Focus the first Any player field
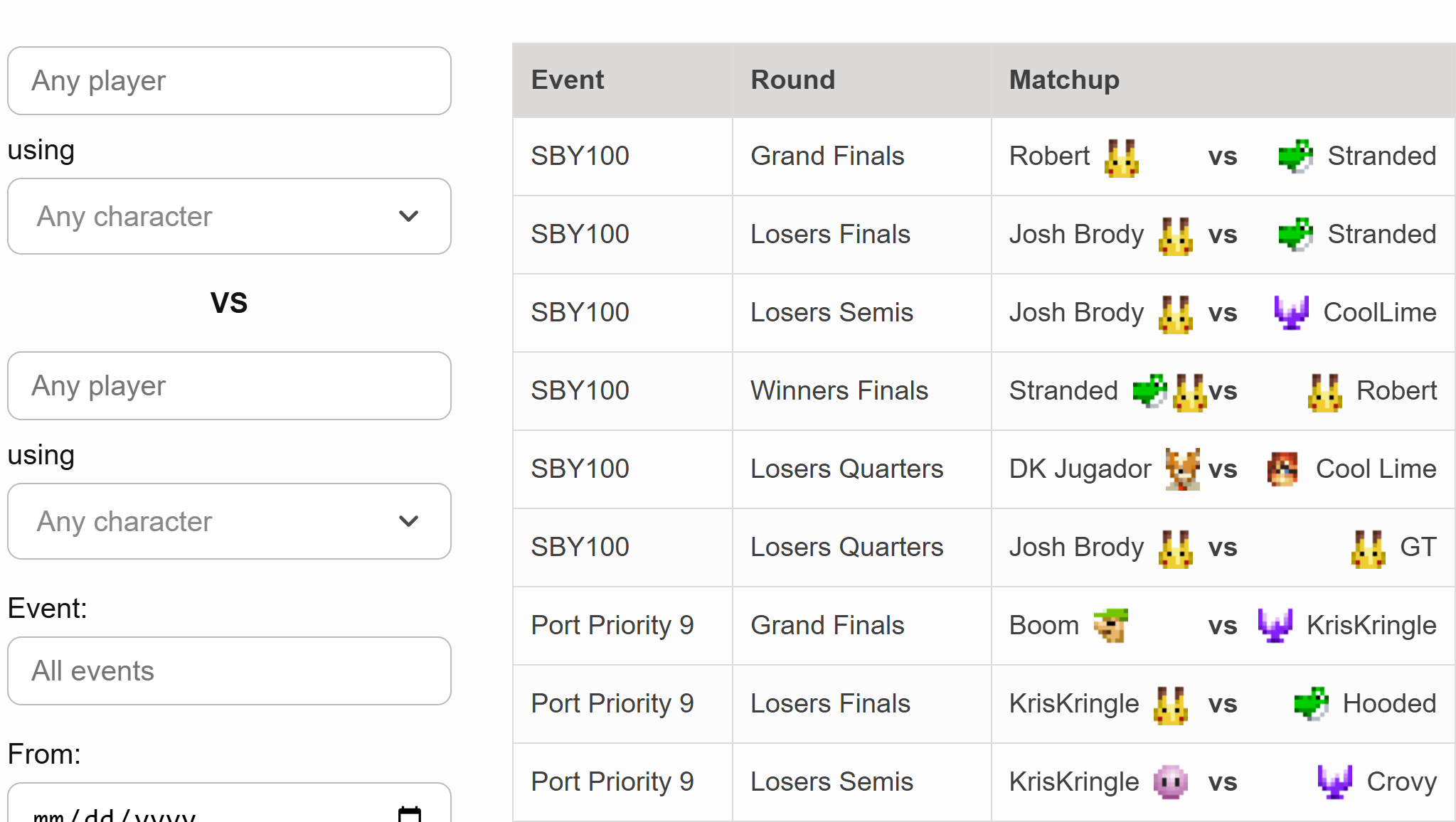Screen dimensions: 1456x822 pos(229,81)
